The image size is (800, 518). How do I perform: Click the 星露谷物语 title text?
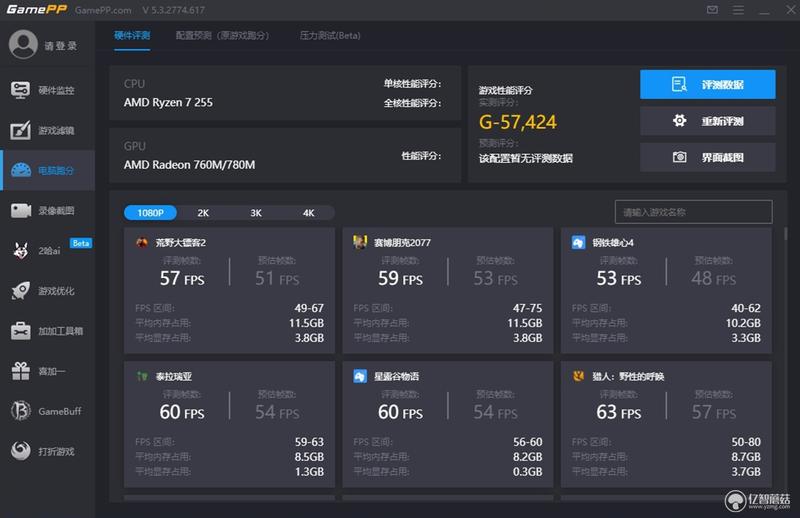(396, 377)
